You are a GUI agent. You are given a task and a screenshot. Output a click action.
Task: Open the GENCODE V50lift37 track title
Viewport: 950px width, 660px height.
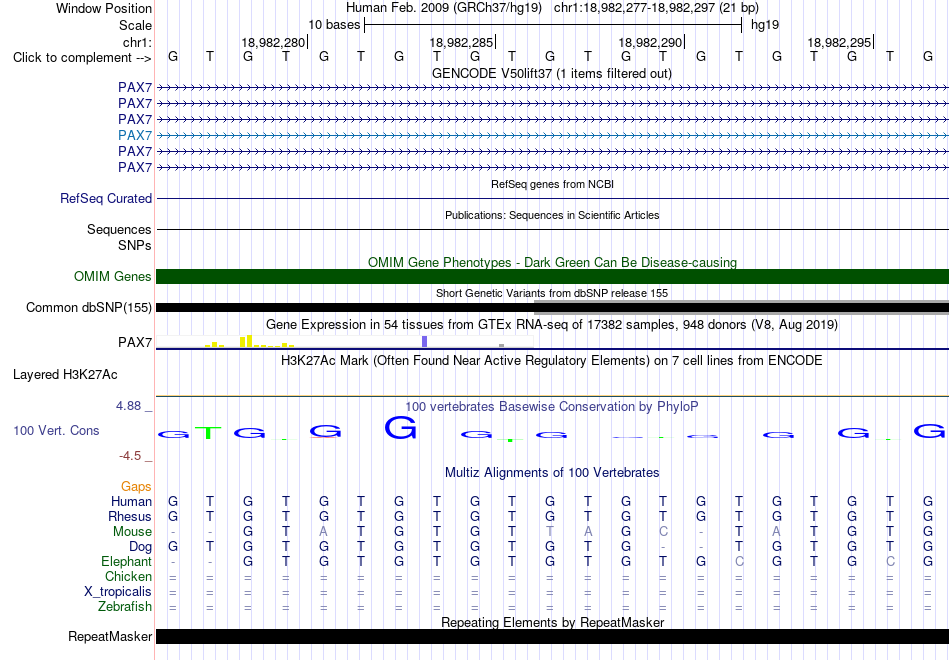coord(551,73)
